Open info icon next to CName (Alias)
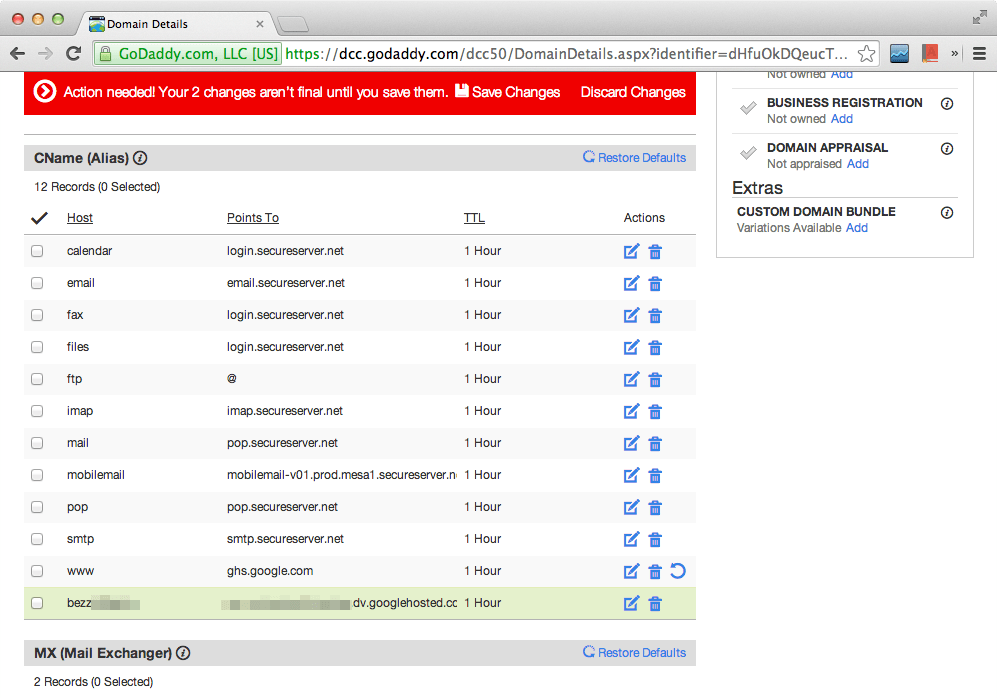 [x=141, y=158]
